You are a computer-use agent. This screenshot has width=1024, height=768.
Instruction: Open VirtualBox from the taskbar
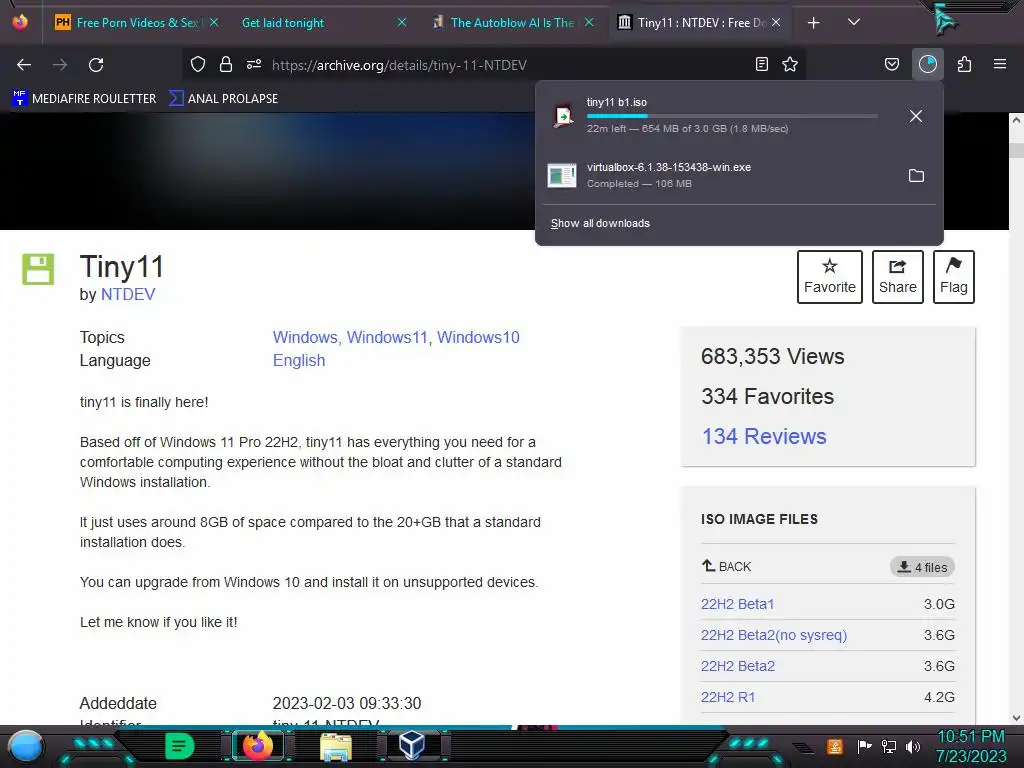pyautogui.click(x=412, y=745)
